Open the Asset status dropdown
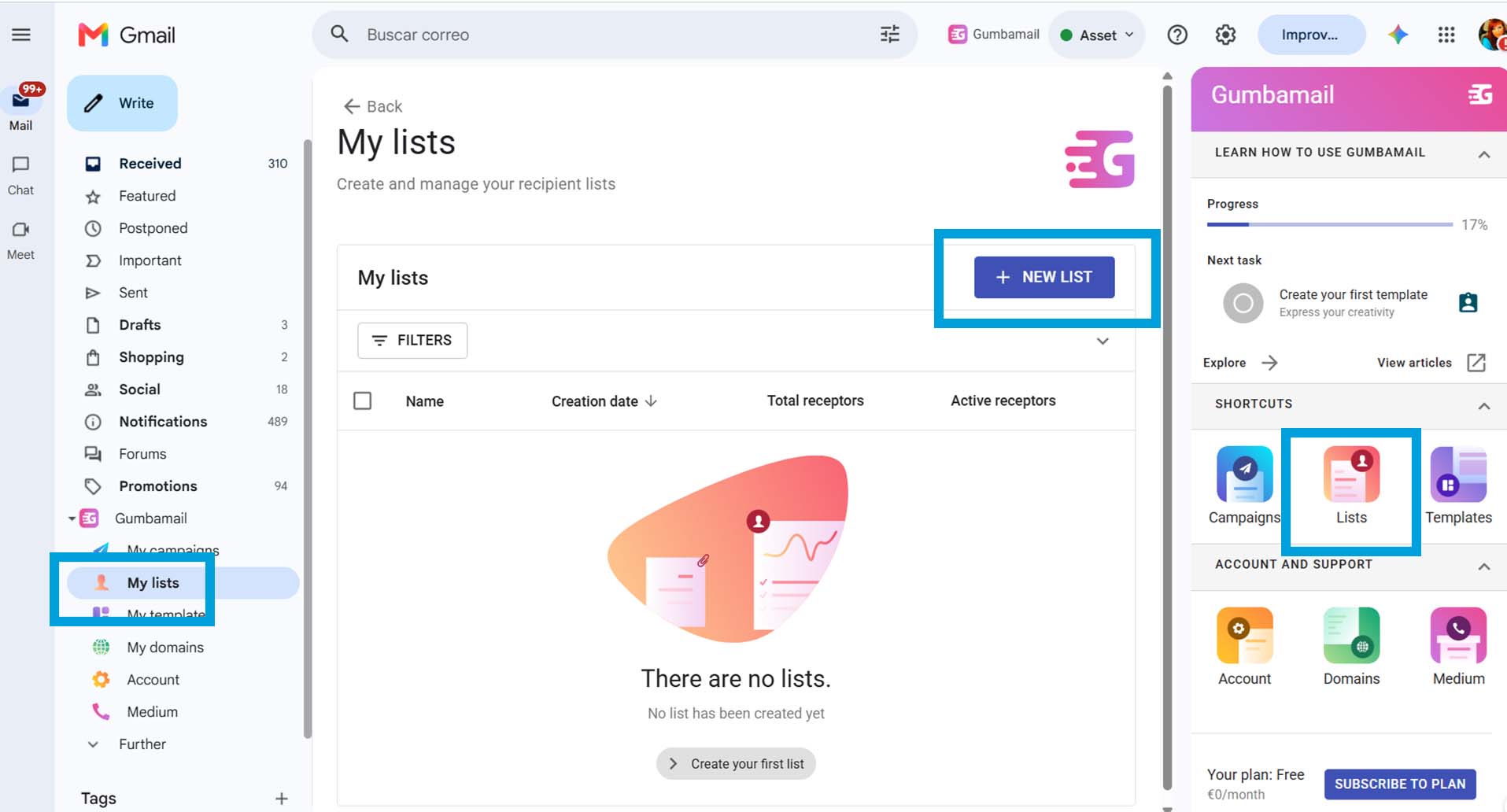The image size is (1507, 812). click(x=1097, y=35)
